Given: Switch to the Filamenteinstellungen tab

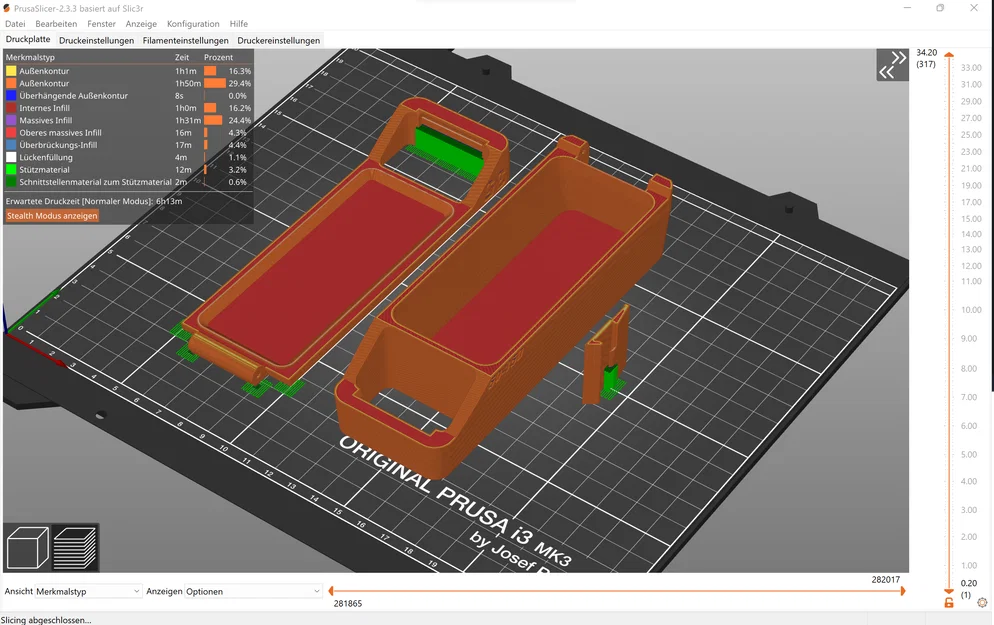Looking at the screenshot, I should 185,40.
